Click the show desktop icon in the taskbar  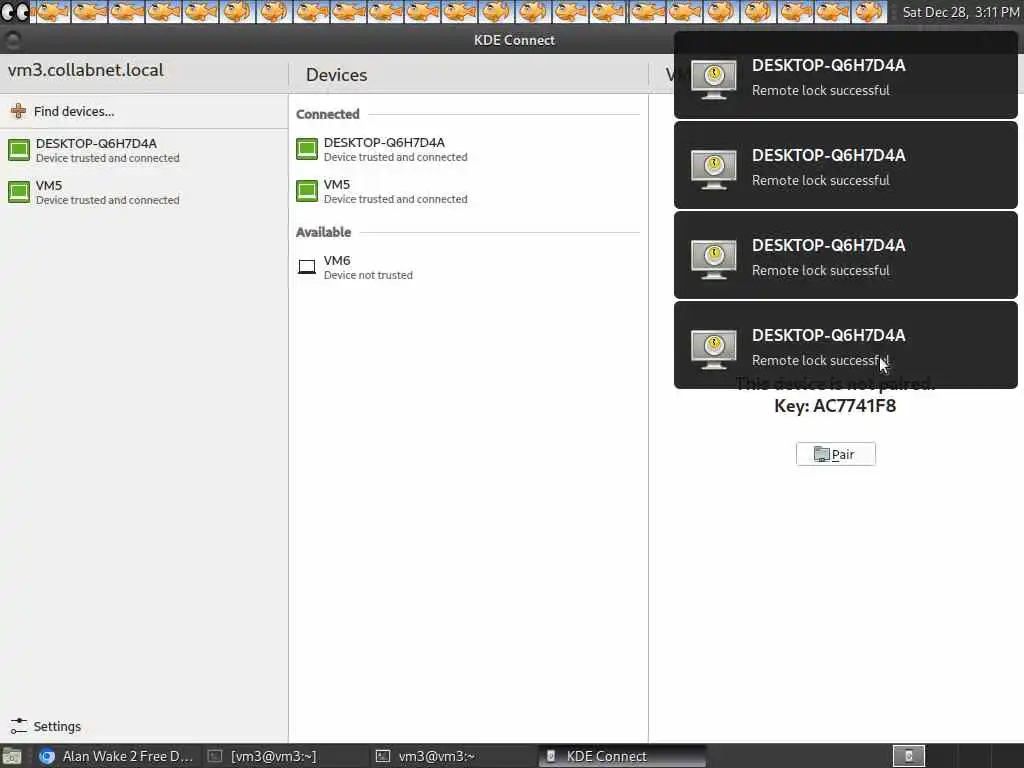(12, 756)
